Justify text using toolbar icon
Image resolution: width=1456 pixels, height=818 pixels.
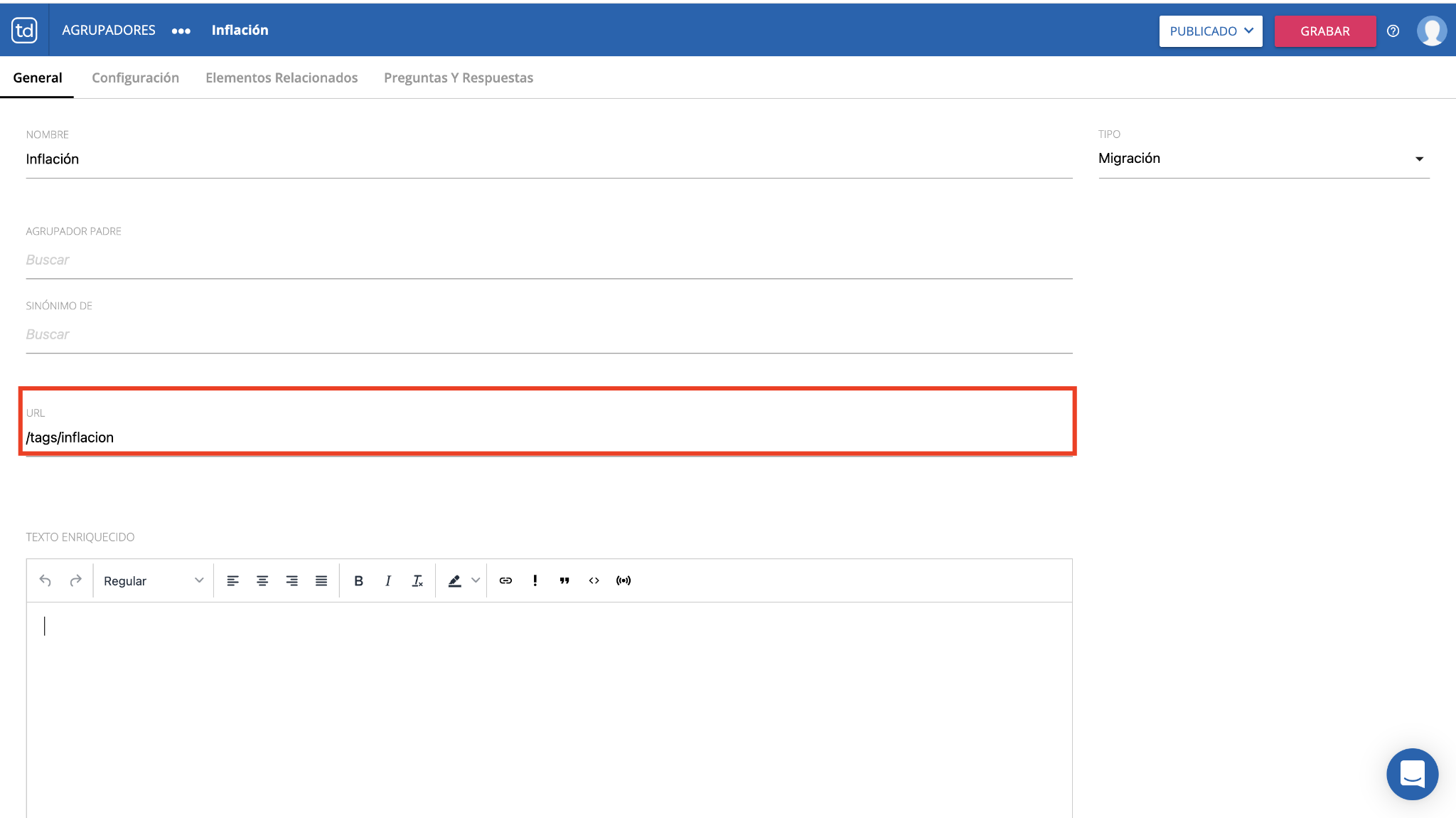[x=321, y=580]
